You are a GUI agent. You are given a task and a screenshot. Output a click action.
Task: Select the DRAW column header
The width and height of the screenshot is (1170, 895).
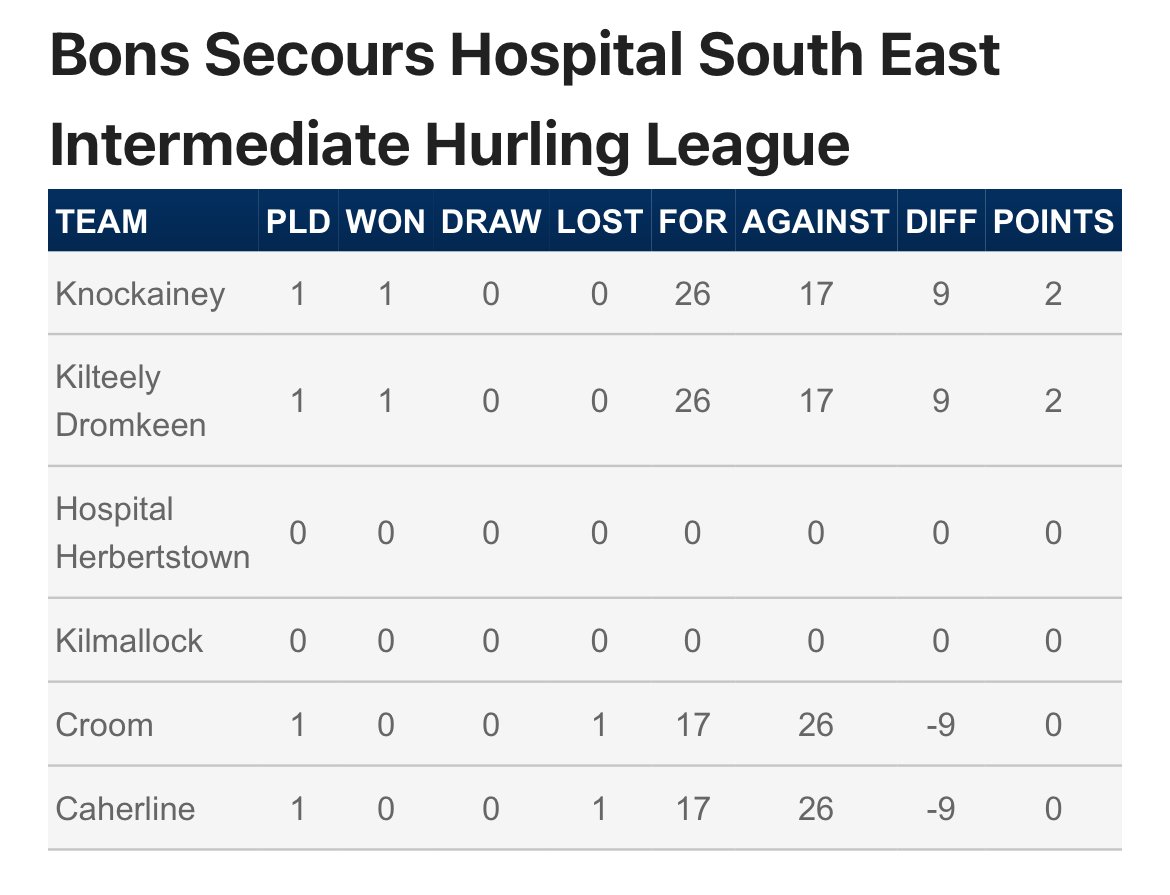[490, 222]
